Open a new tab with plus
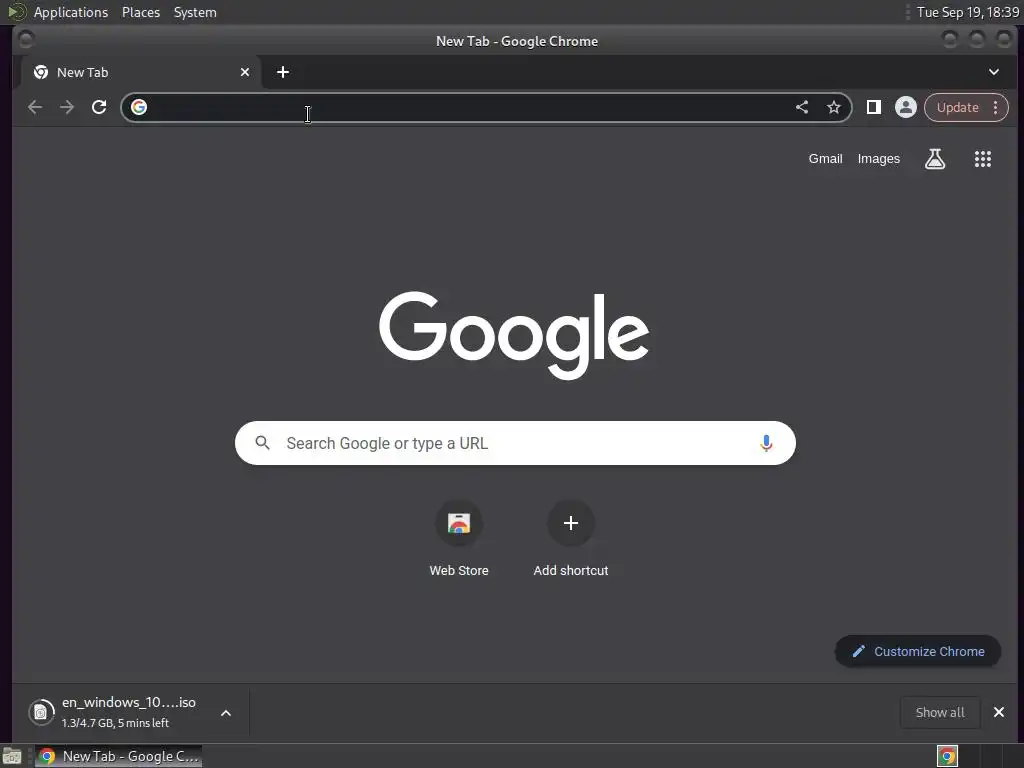Screen dimensions: 1024x768 click(283, 72)
